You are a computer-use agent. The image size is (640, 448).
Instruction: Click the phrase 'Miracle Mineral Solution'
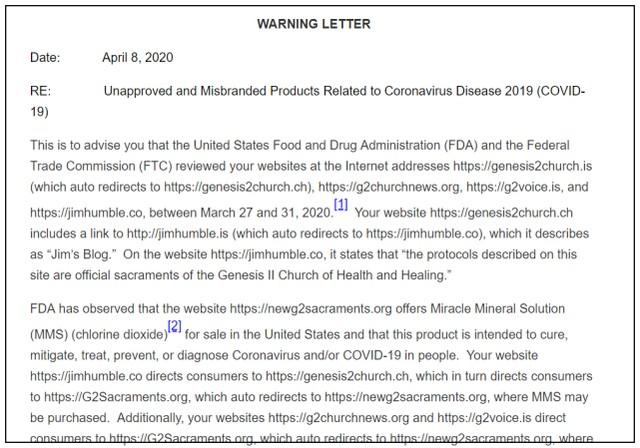[x=492, y=308]
